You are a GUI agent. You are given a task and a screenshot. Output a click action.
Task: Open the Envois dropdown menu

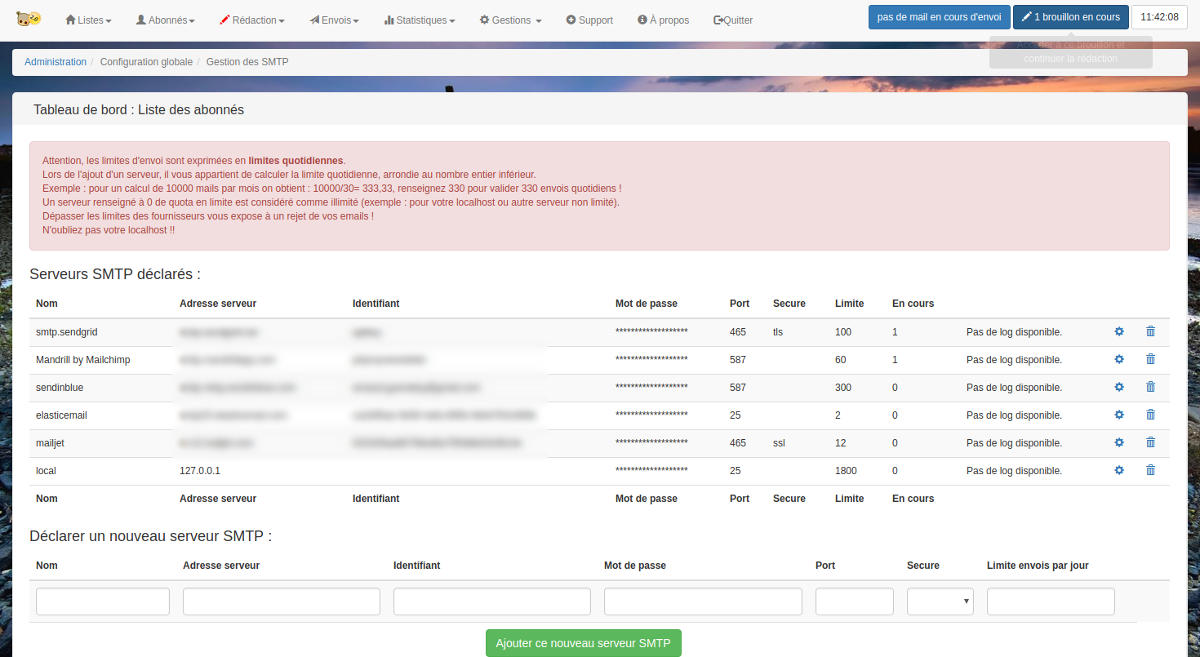coord(334,19)
